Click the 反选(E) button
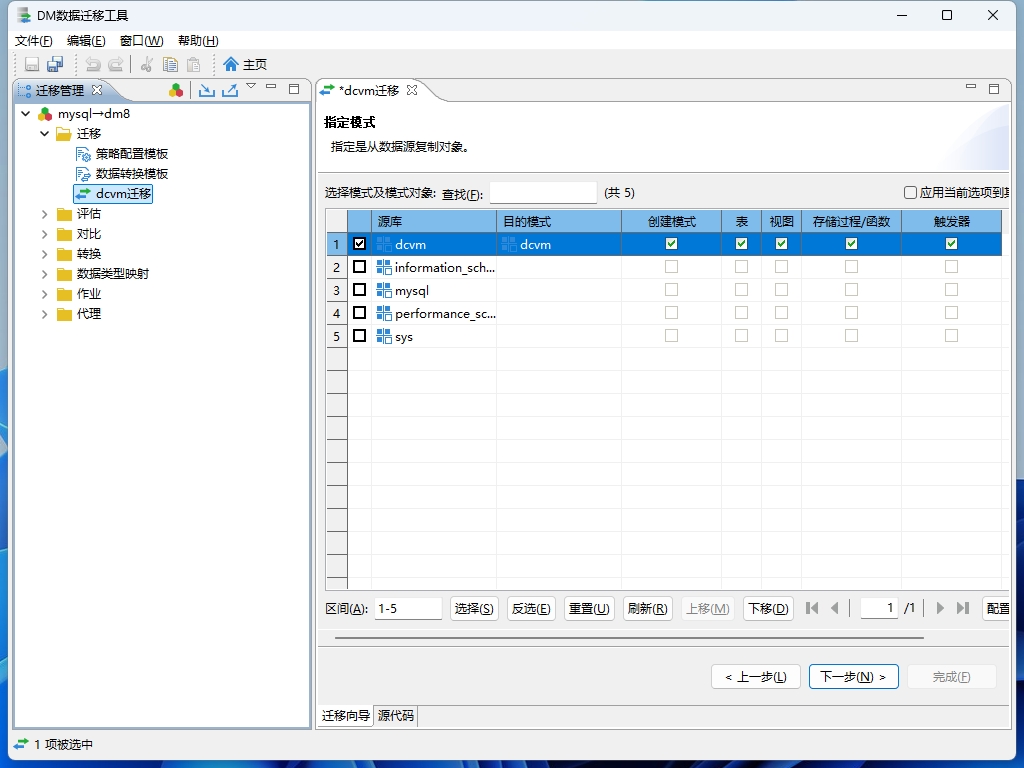 [x=531, y=608]
